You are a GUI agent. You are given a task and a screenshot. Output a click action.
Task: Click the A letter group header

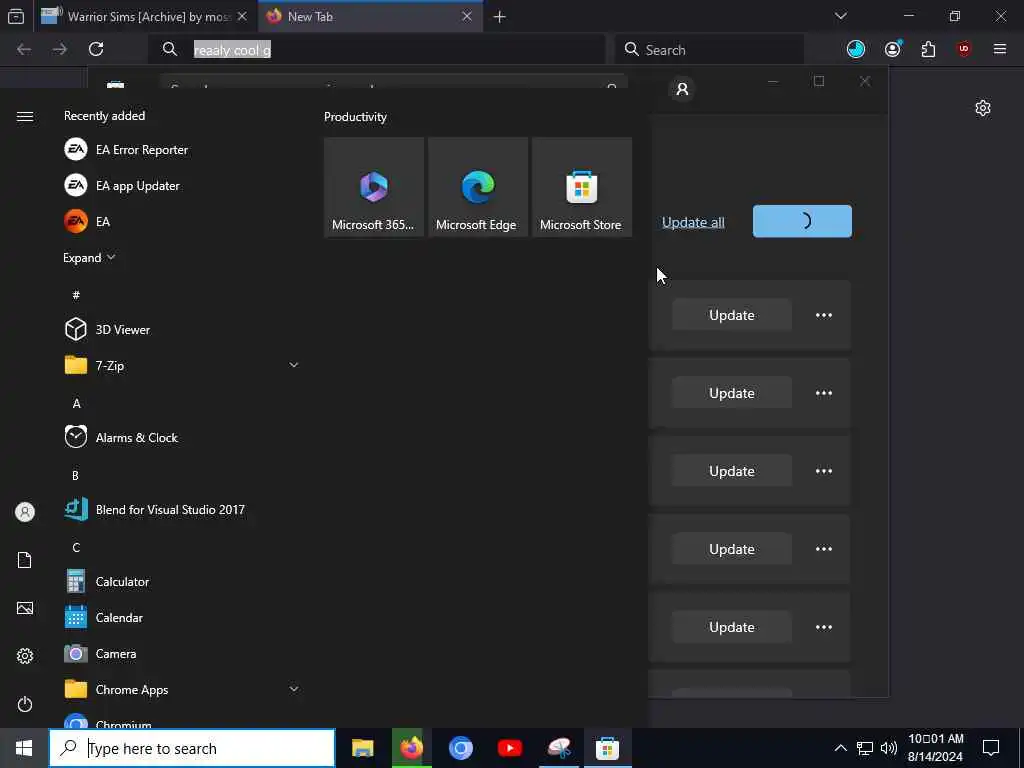coord(76,403)
